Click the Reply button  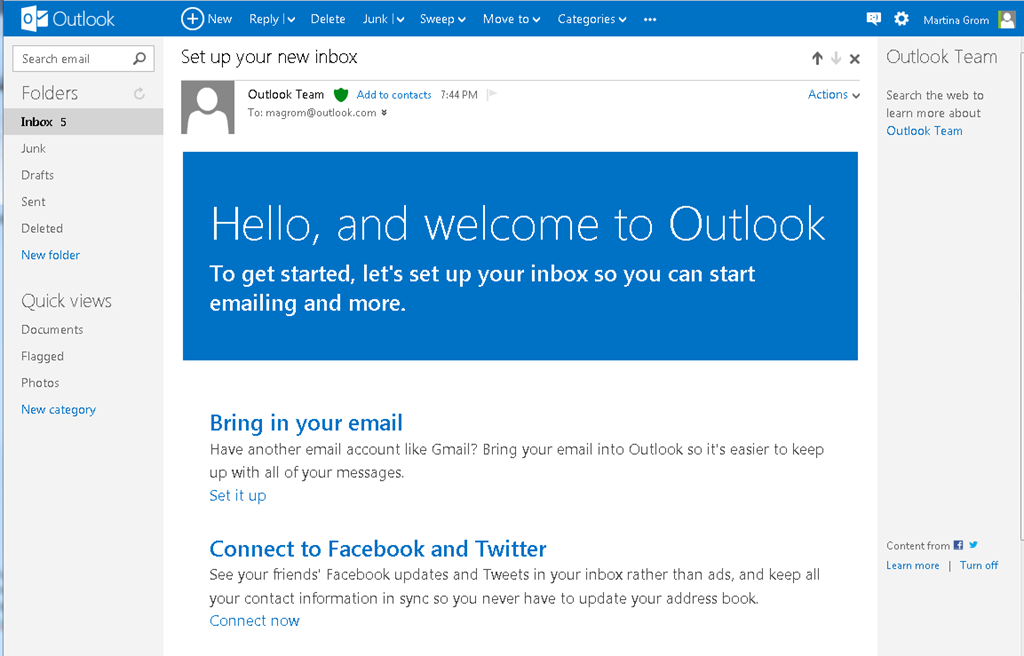pos(264,19)
